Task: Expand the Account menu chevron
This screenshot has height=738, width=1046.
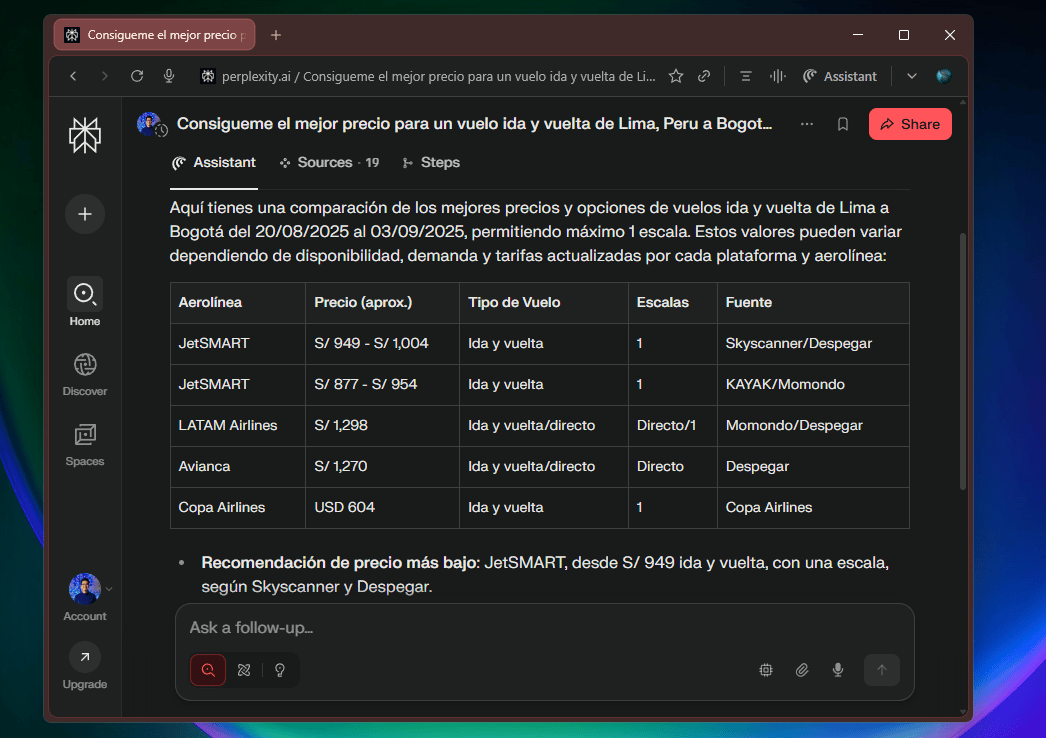Action: click(109, 589)
